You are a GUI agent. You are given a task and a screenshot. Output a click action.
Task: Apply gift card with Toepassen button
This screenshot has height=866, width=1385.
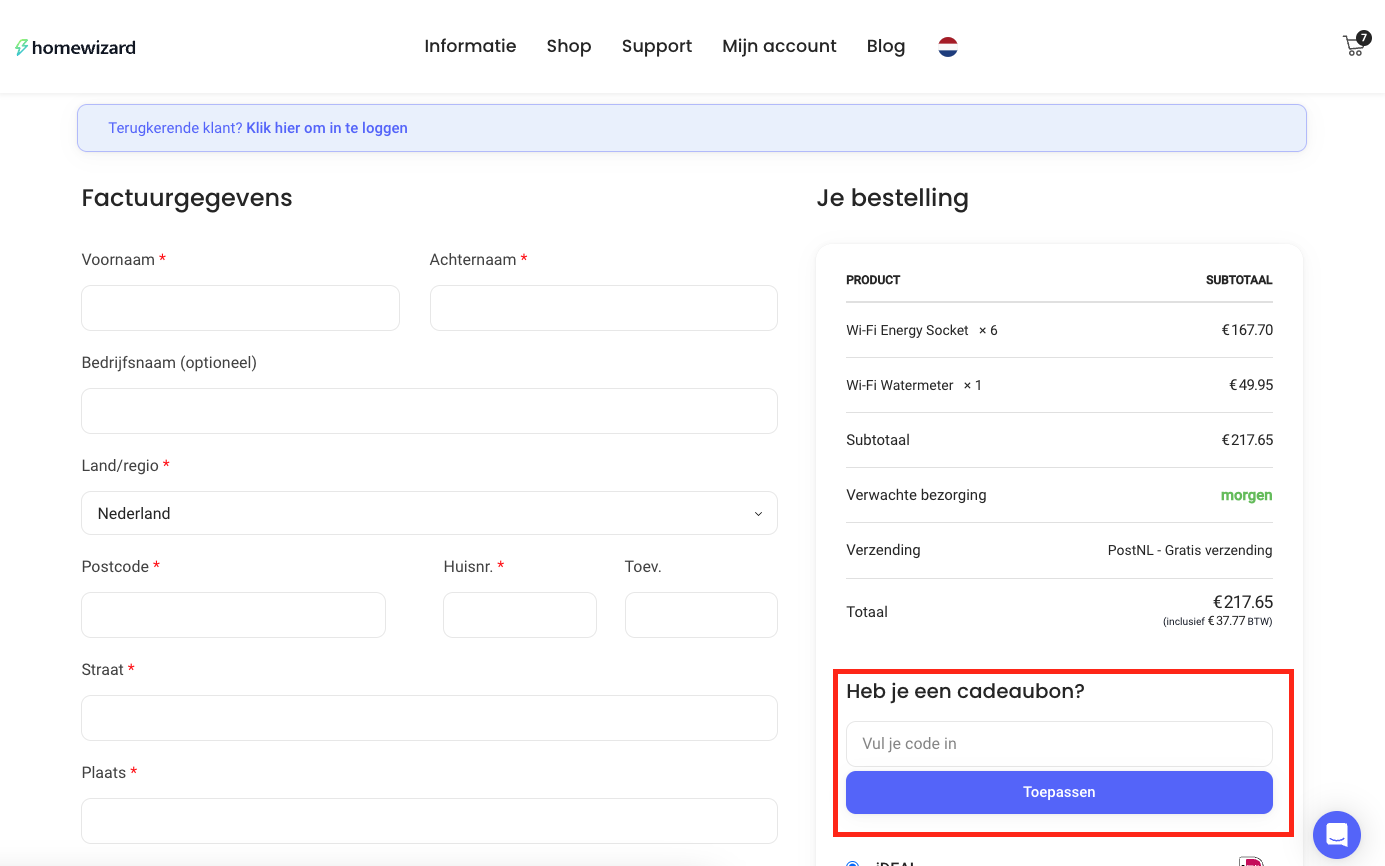pyautogui.click(x=1059, y=792)
